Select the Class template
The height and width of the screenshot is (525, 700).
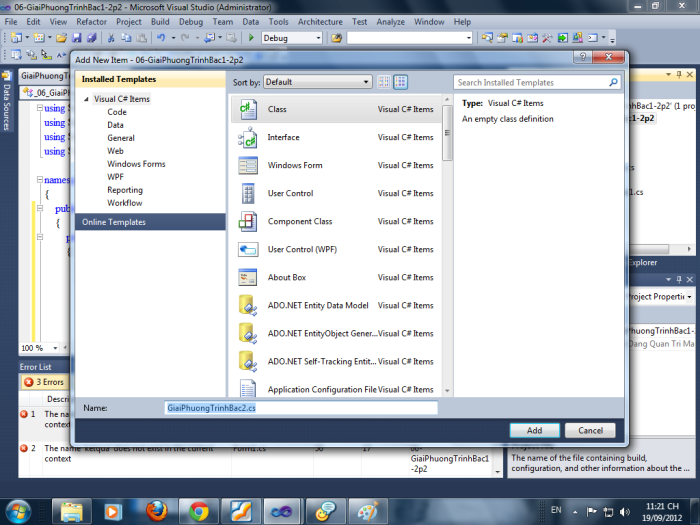pos(337,109)
